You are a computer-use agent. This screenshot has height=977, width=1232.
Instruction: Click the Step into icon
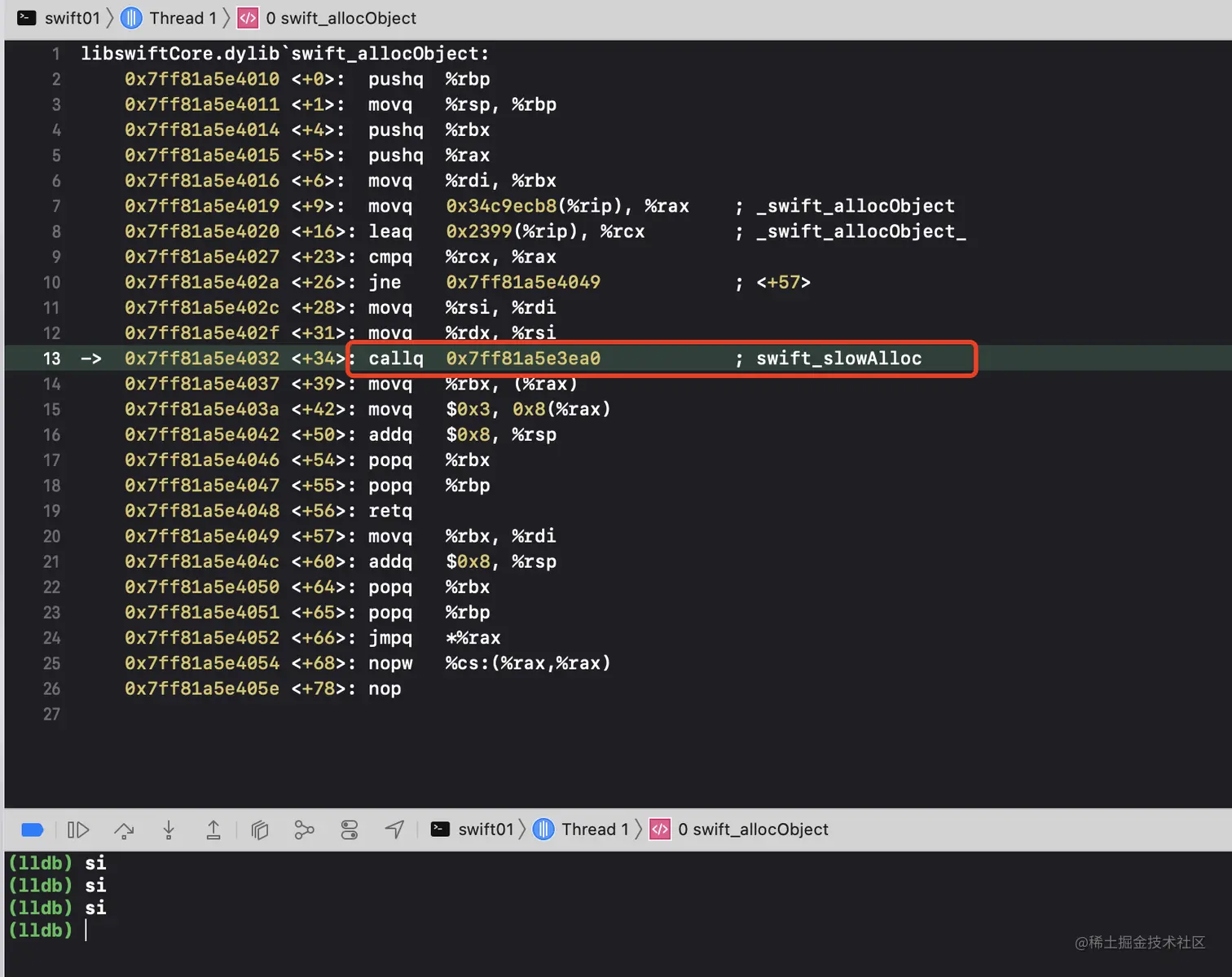point(169,830)
